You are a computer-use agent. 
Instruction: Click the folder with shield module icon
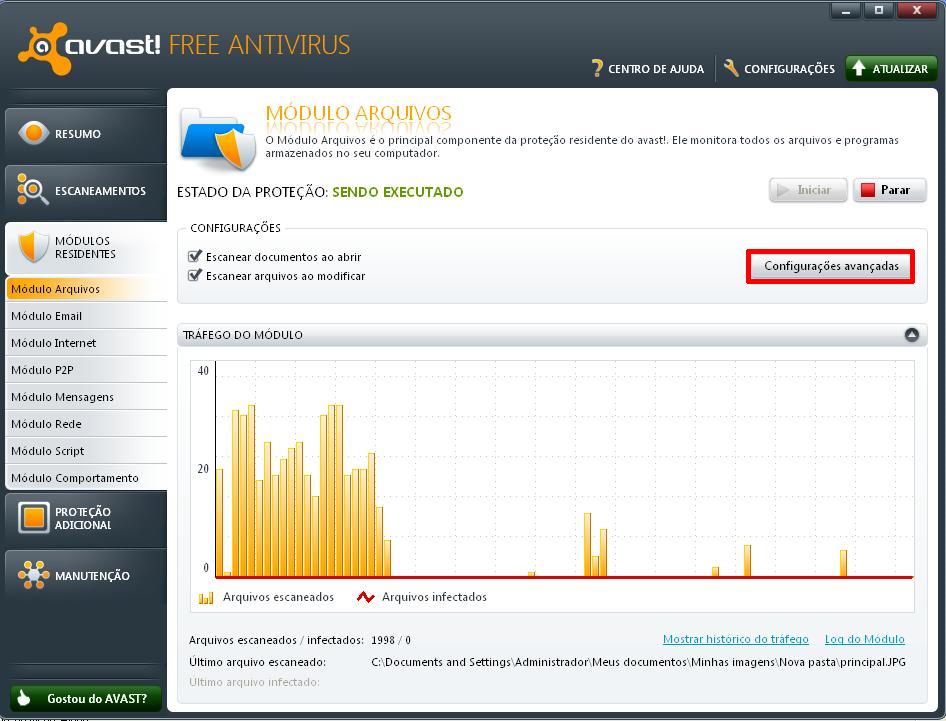click(x=218, y=138)
